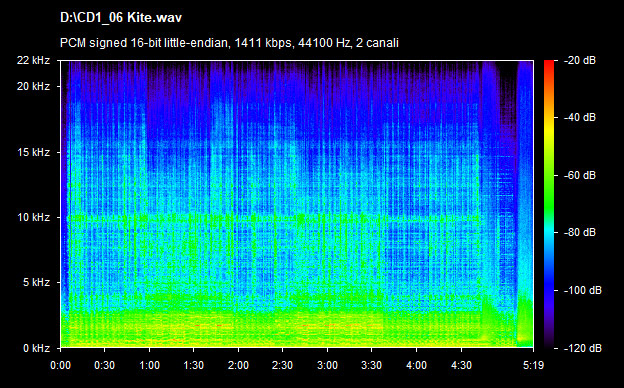
Task: Click the -20 dB legend label
Action: click(x=580, y=60)
